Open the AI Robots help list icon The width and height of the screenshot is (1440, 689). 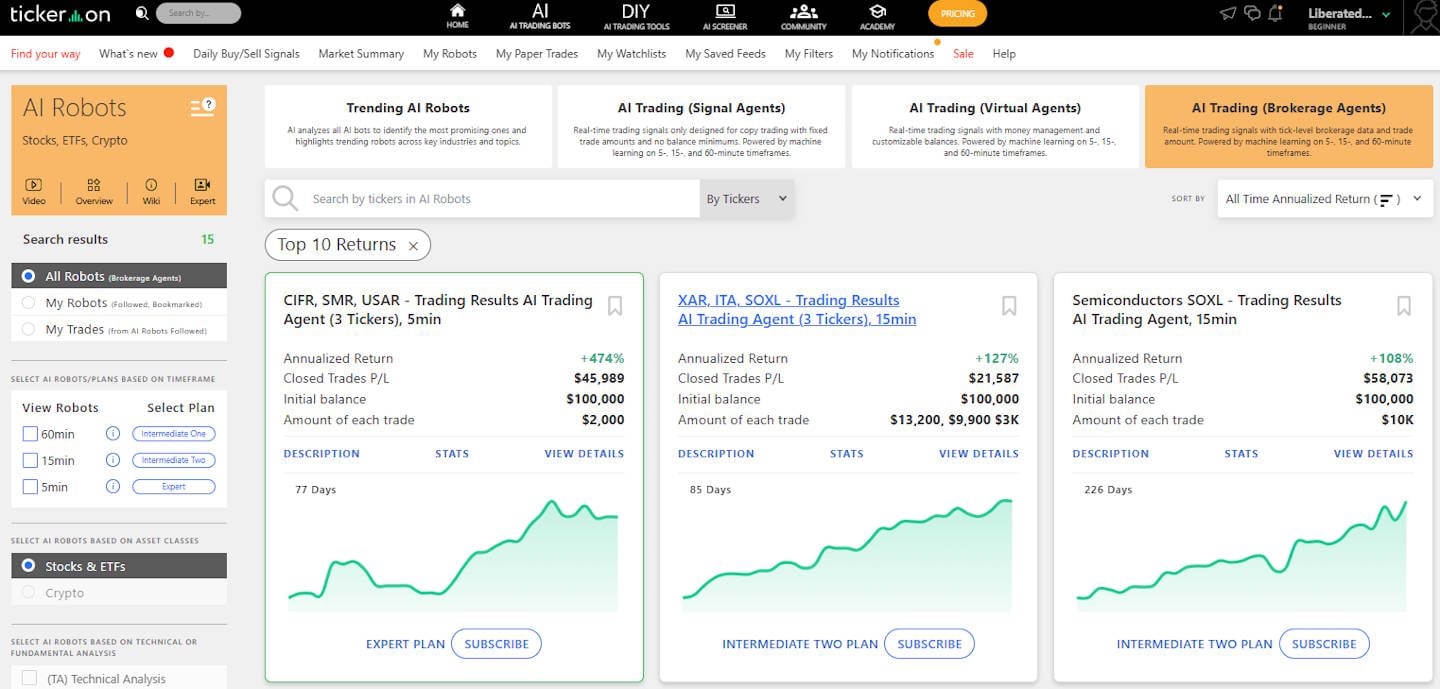coord(203,107)
